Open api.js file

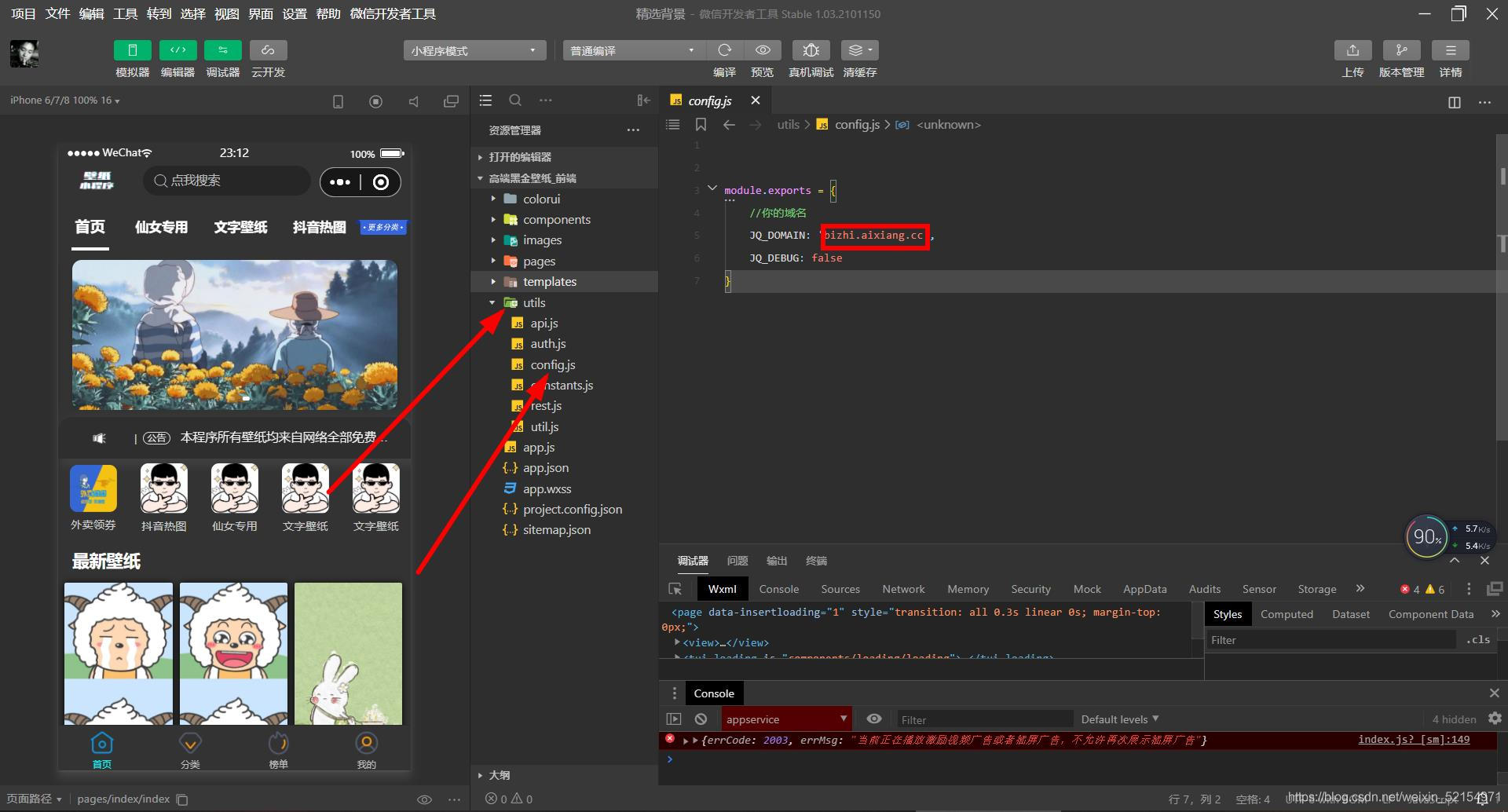(x=544, y=324)
